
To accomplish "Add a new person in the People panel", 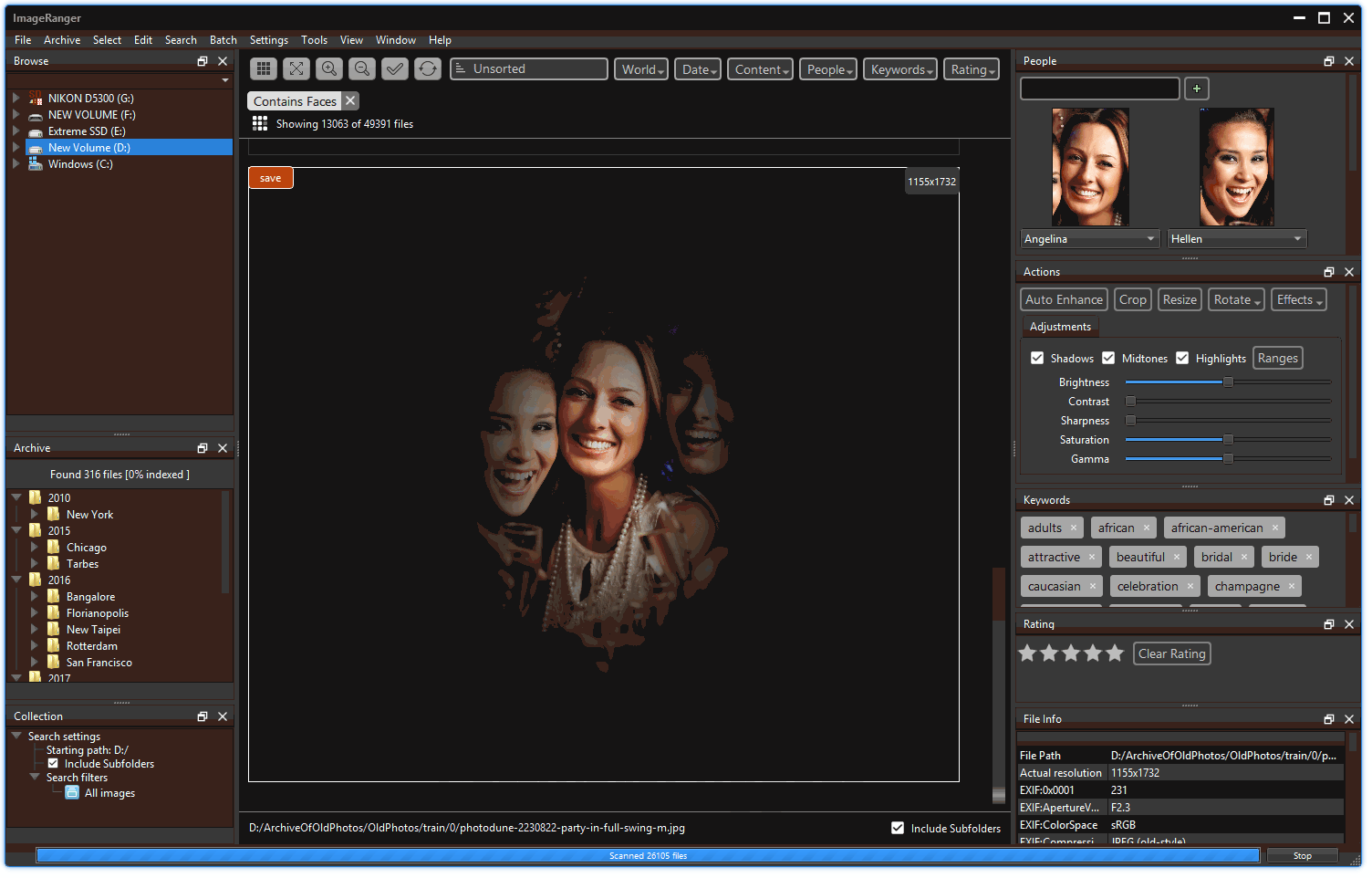I will (x=1196, y=89).
